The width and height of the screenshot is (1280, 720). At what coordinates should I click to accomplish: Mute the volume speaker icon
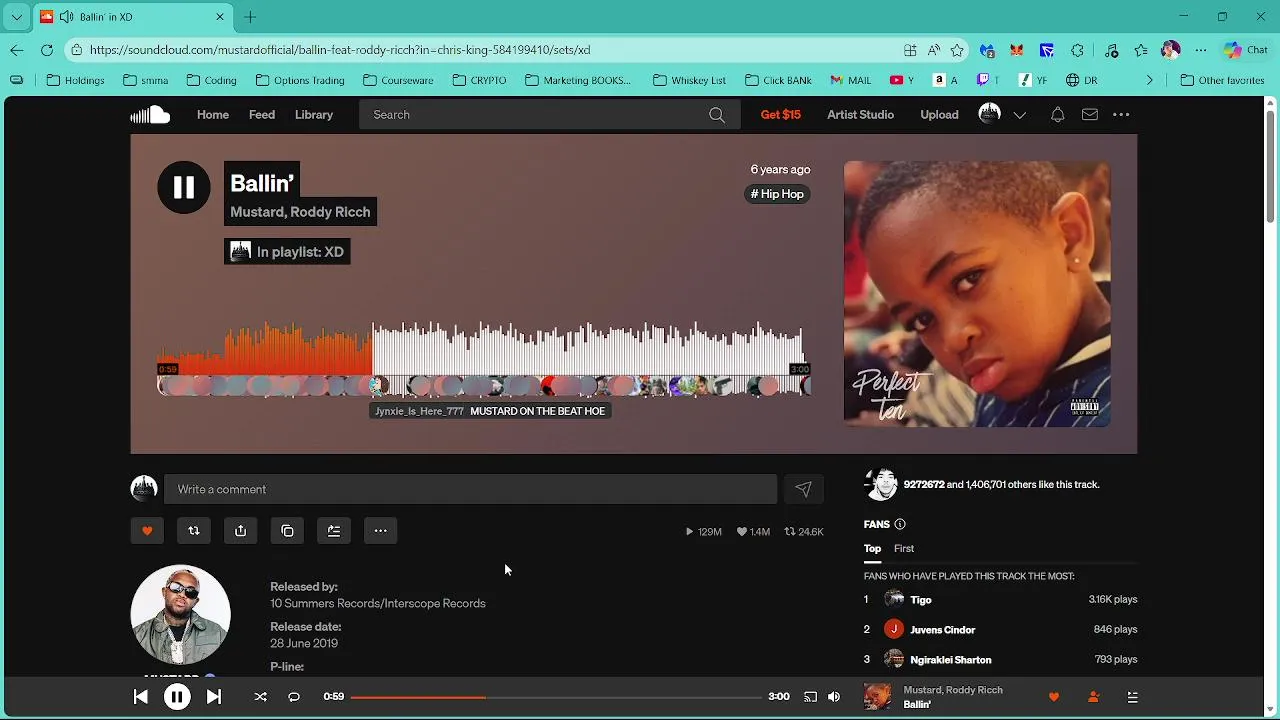pos(834,697)
